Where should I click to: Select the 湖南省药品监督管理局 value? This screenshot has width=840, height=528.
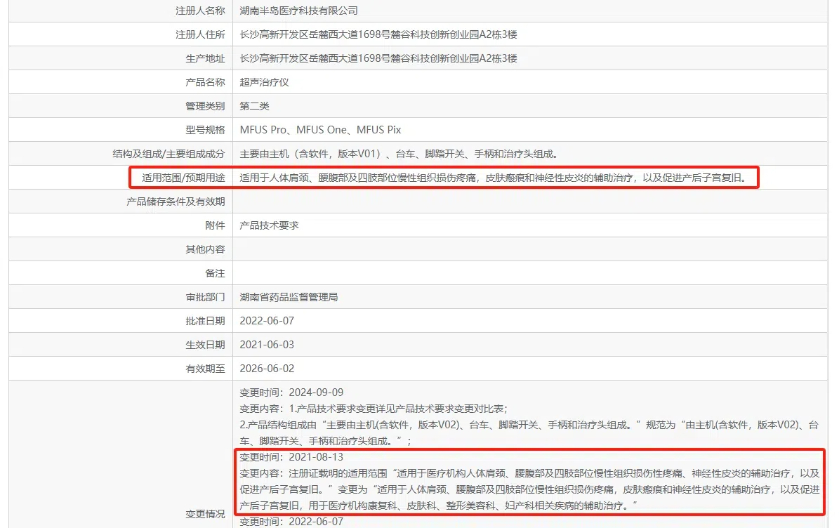[289, 297]
